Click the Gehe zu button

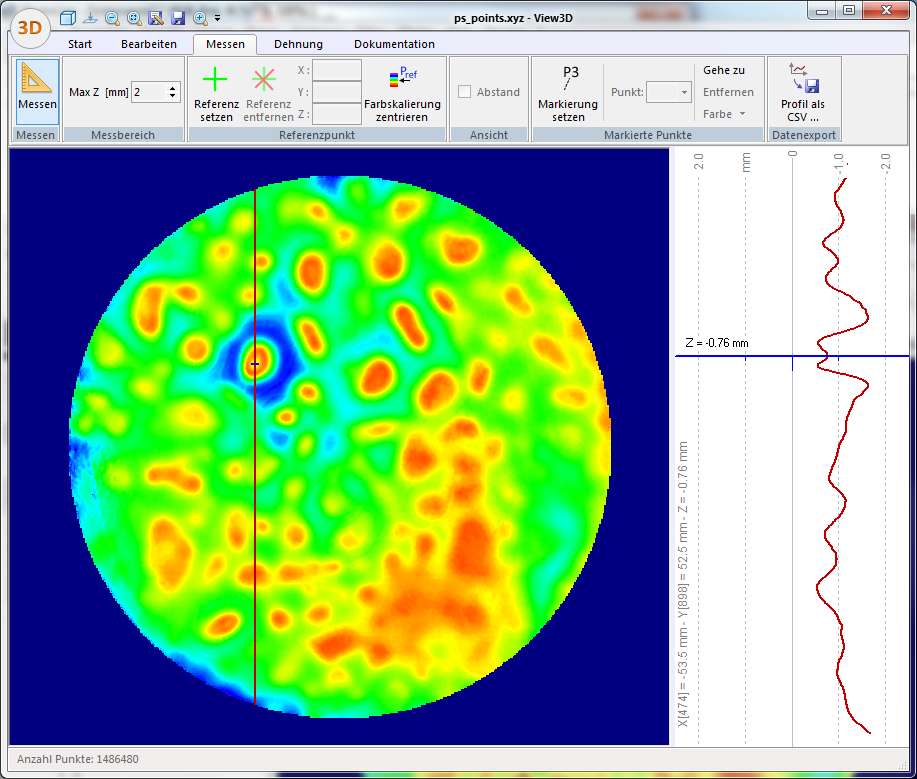[x=724, y=70]
